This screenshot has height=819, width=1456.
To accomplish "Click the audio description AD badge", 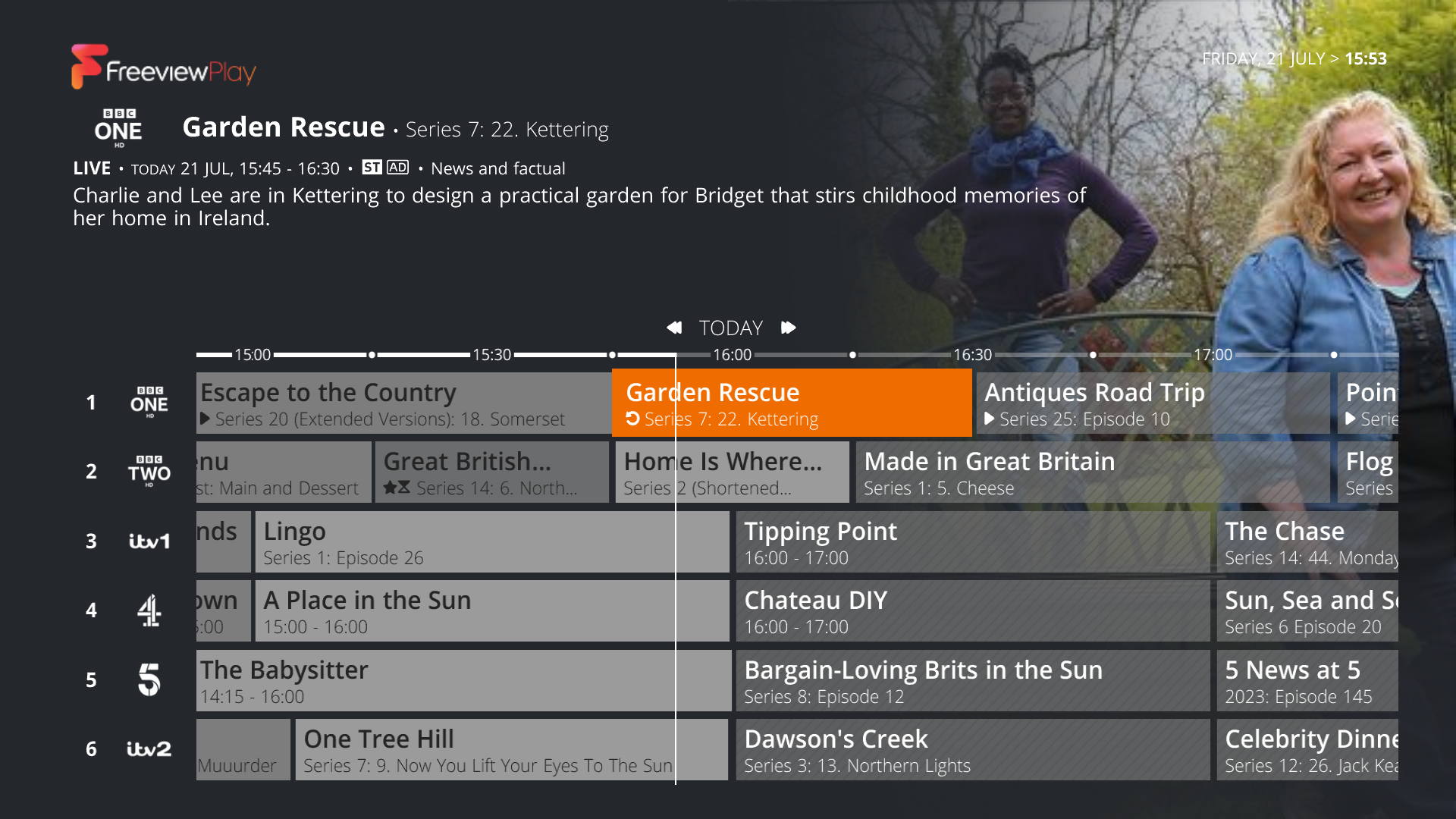I will pyautogui.click(x=398, y=168).
